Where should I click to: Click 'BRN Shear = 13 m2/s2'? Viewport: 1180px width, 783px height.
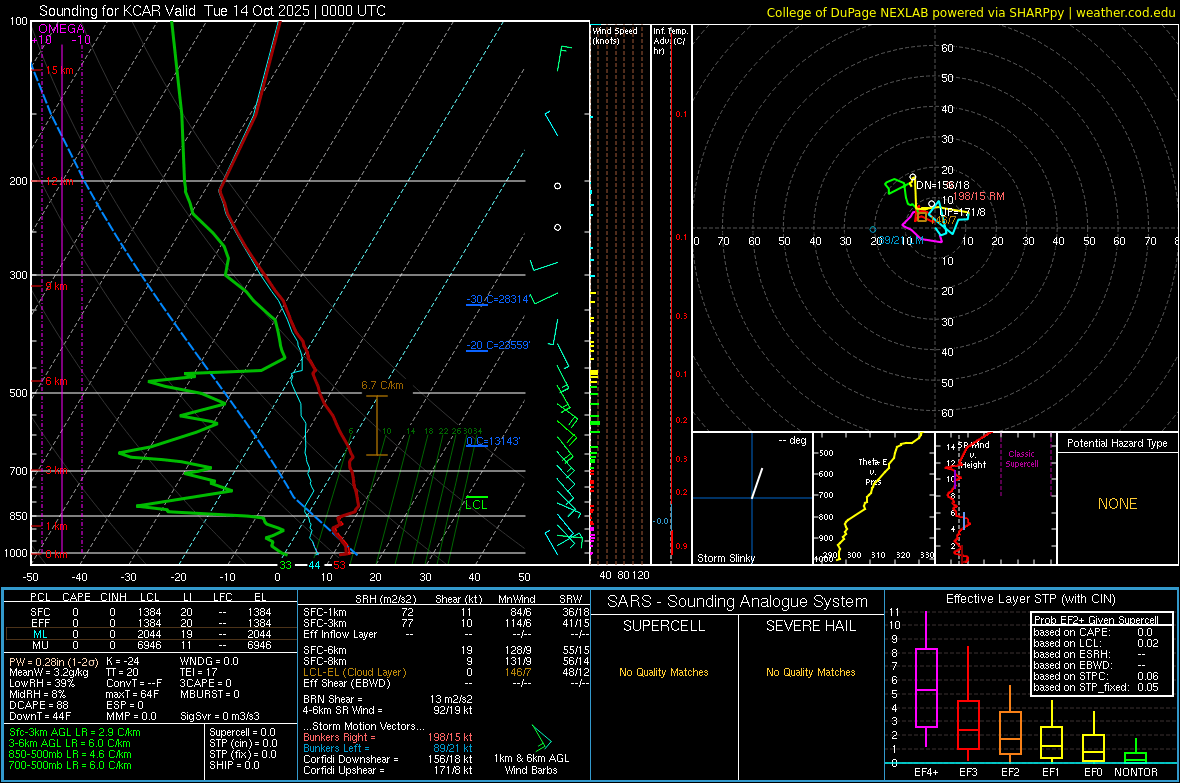tap(388, 699)
